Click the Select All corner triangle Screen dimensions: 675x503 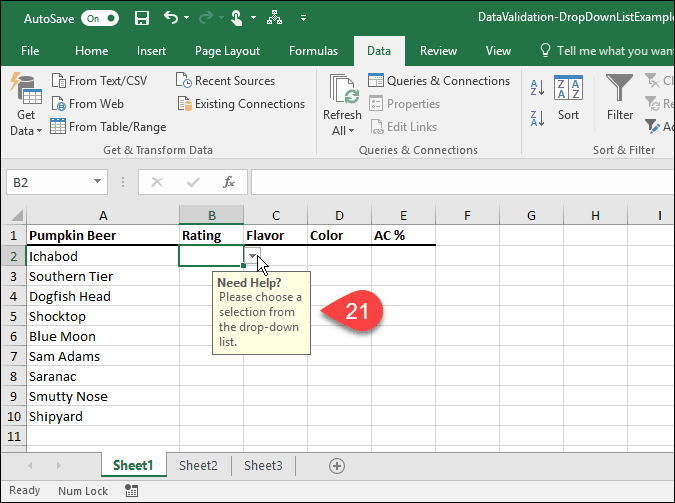17,215
